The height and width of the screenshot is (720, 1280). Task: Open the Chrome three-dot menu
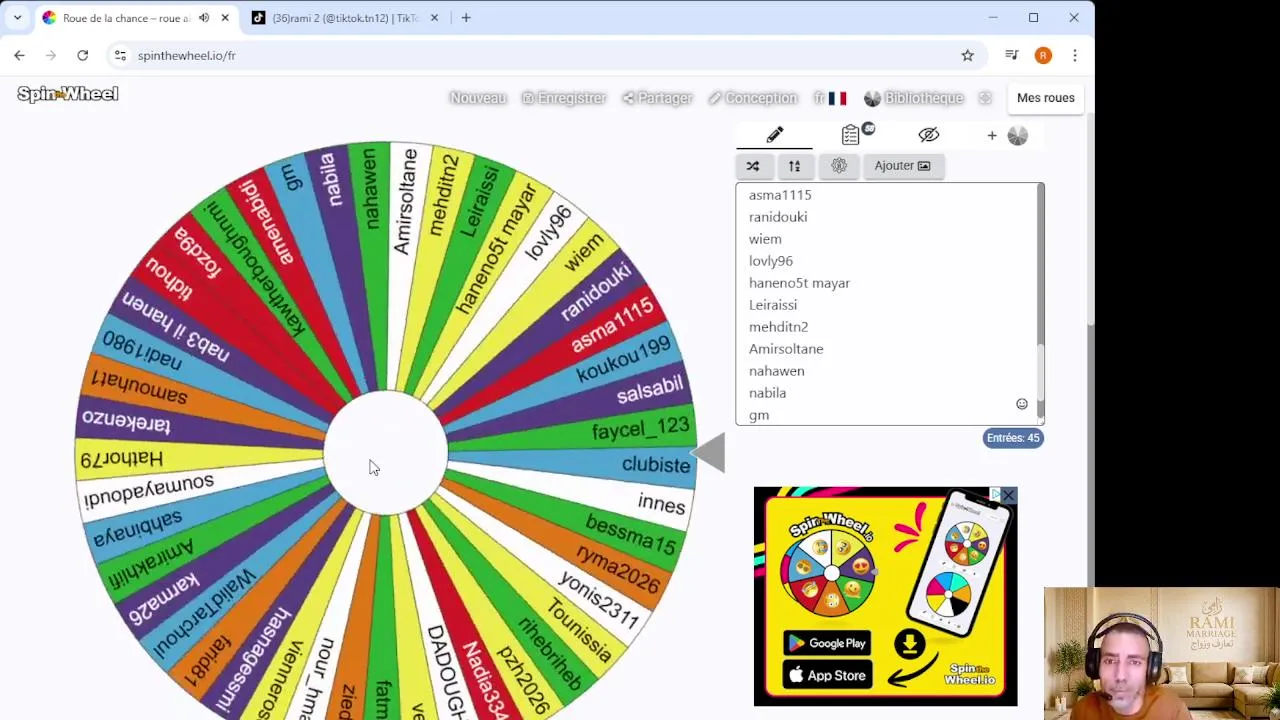click(1074, 56)
